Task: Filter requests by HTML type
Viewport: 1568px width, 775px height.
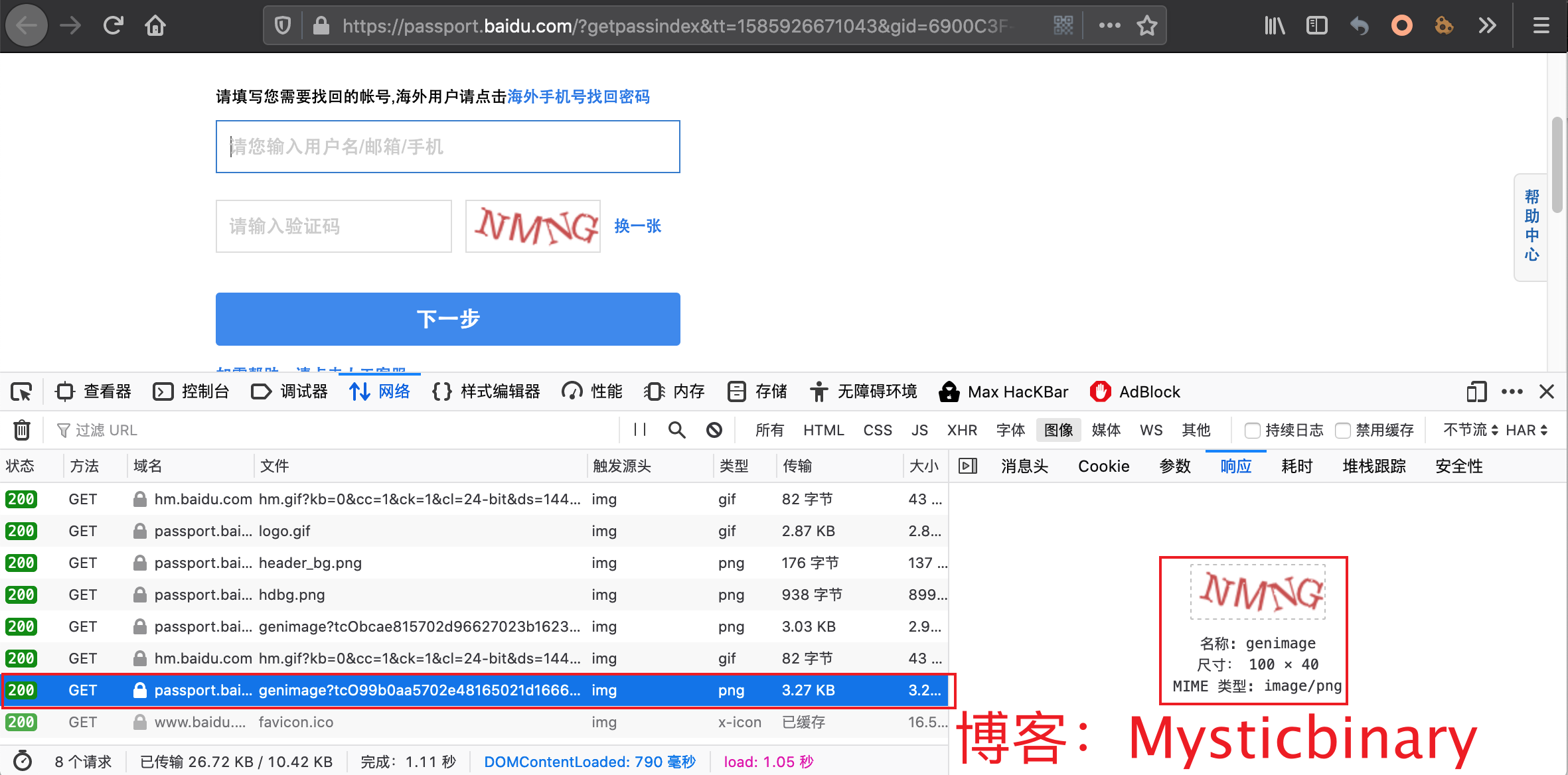Action: click(824, 430)
